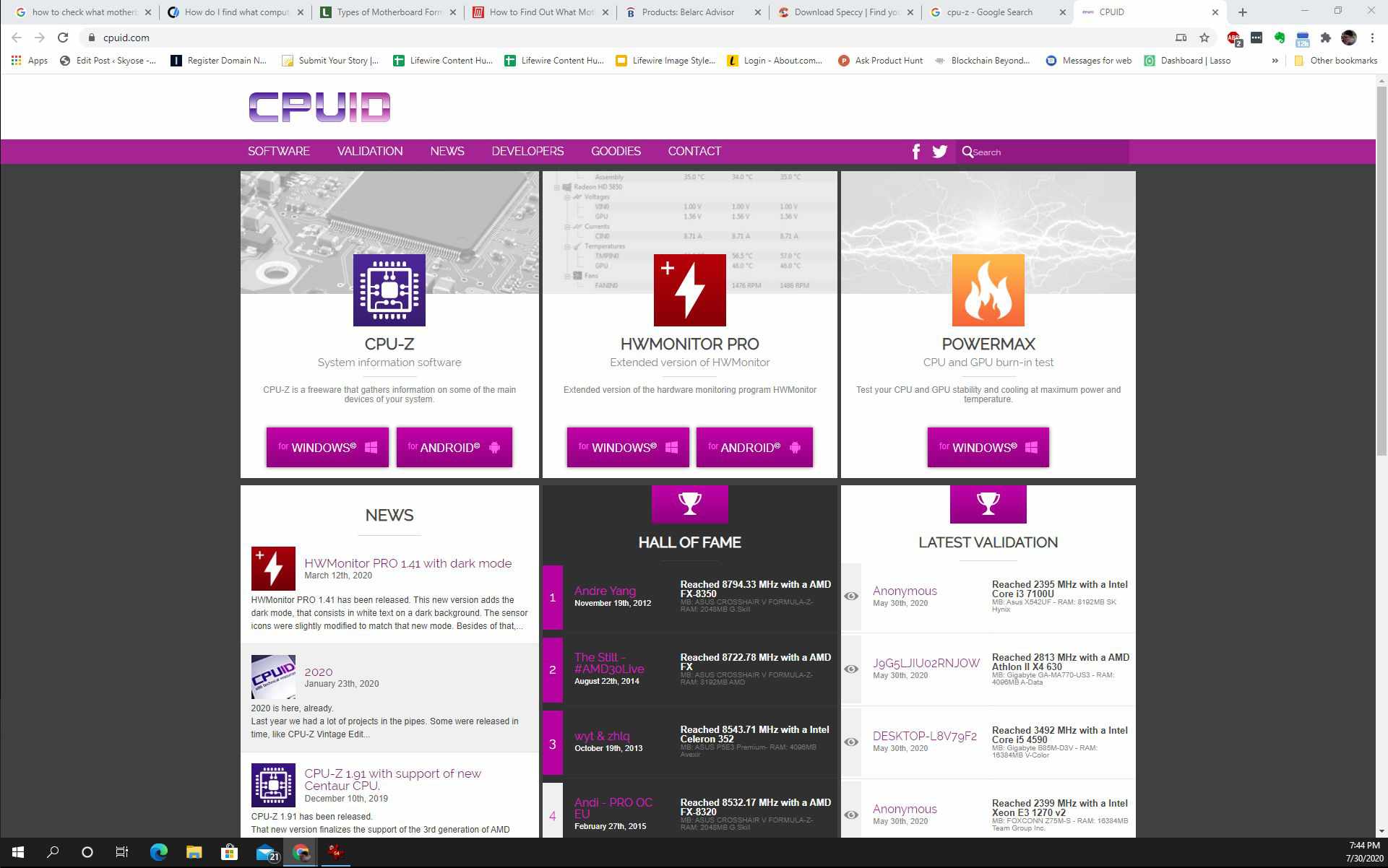The image size is (1388, 868).
Task: Reload the page with the refresh icon
Action: [x=63, y=38]
